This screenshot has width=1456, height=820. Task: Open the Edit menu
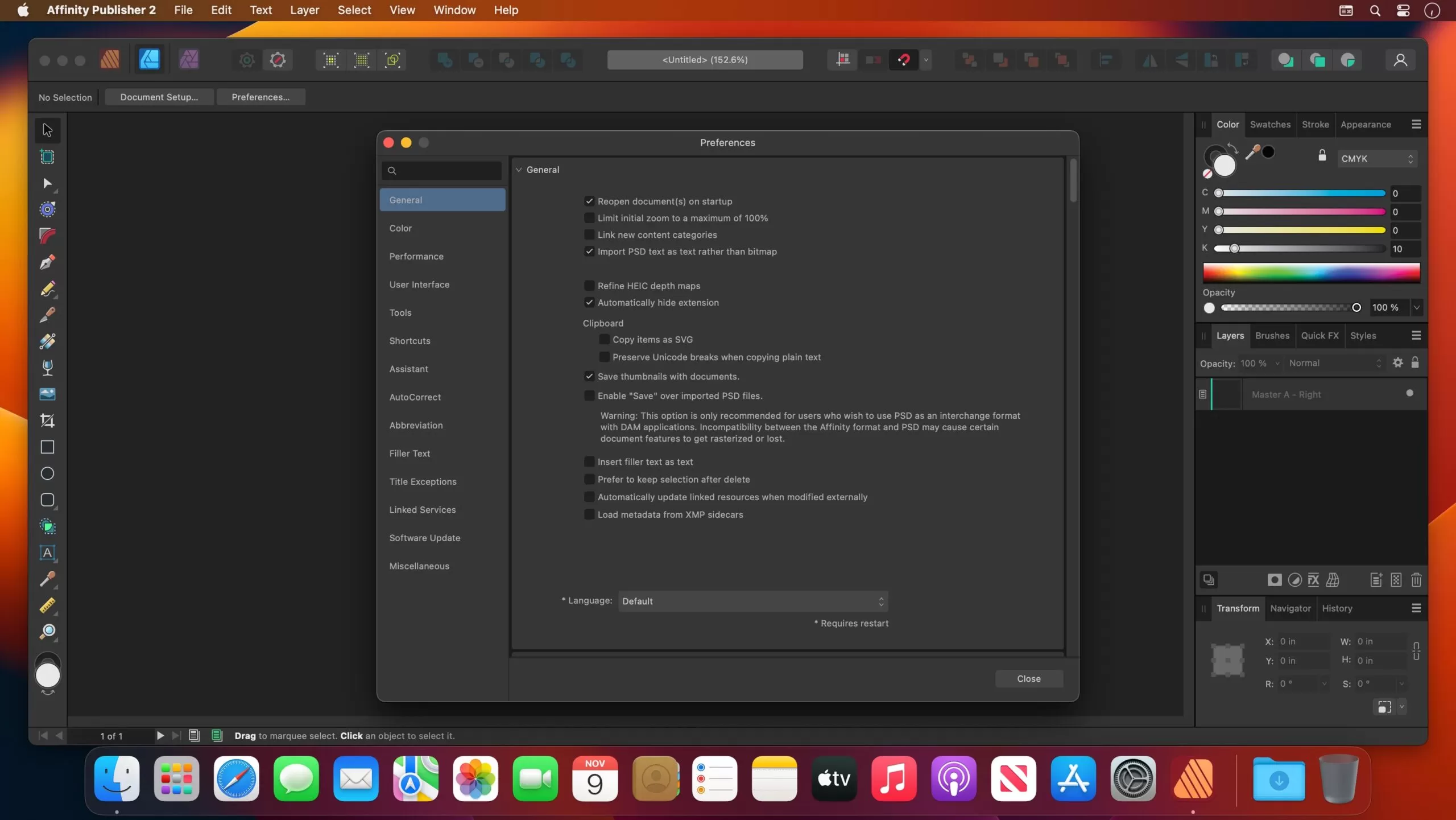220,10
